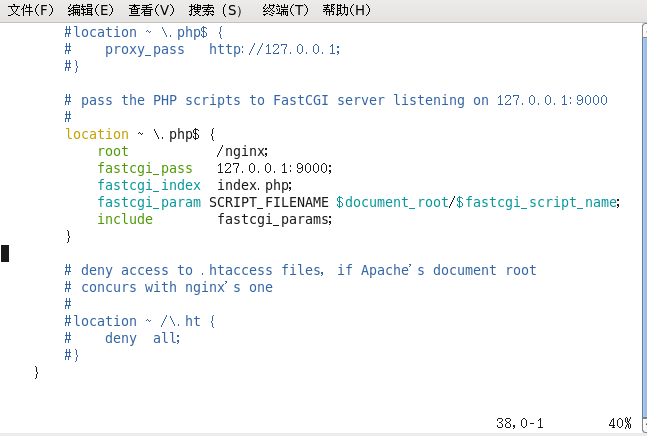
Task: Open the 文件(F) menu
Action: [x=31, y=10]
